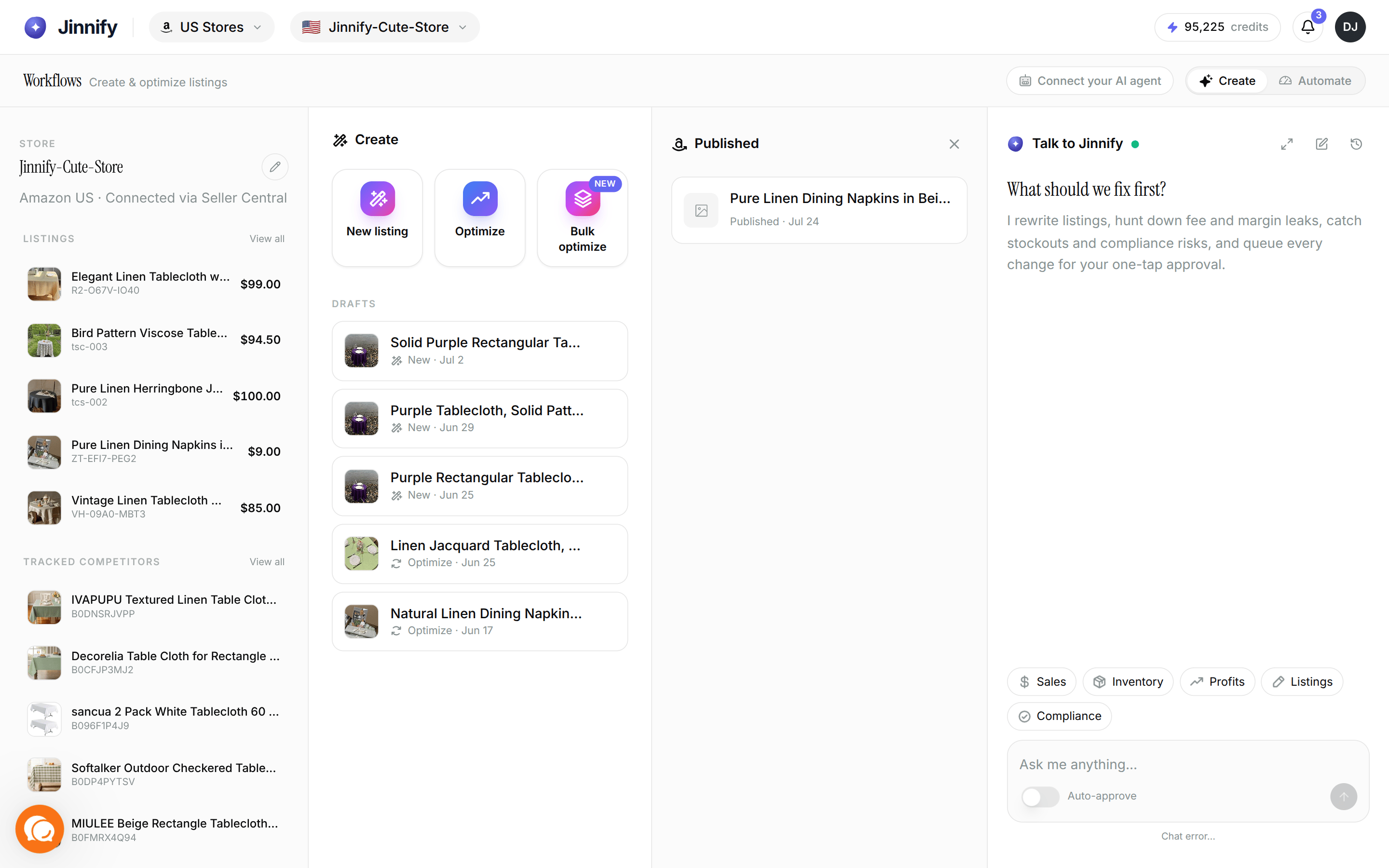This screenshot has width=1389, height=868.
Task: Select the Inventory chat shortcut
Action: [1128, 681]
